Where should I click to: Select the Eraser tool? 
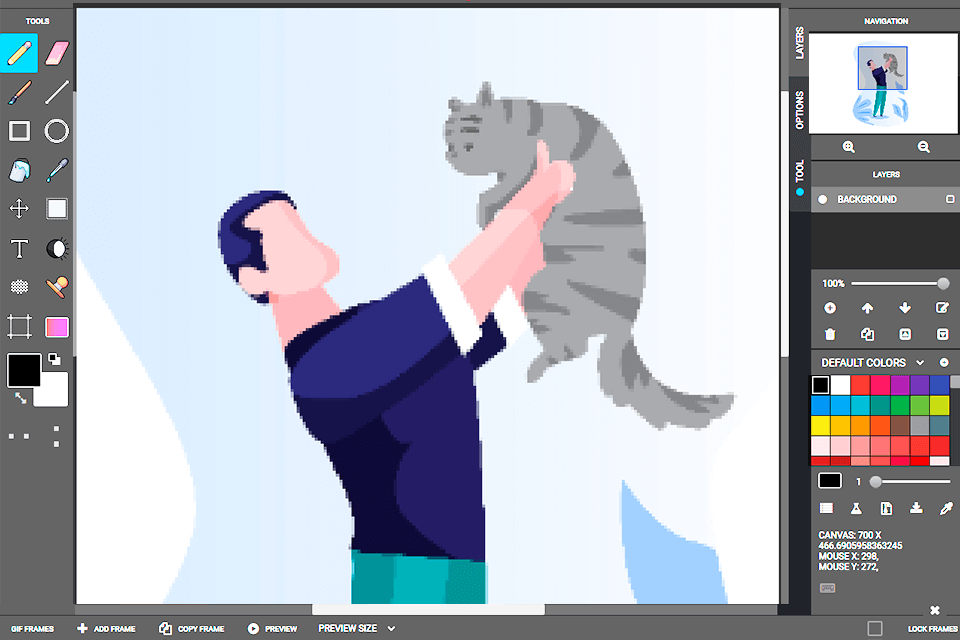point(57,53)
